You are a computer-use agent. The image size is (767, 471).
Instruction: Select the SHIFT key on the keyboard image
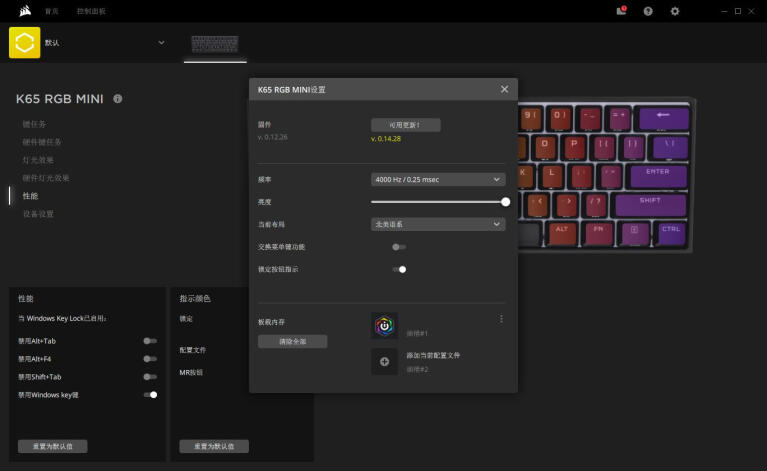651,205
